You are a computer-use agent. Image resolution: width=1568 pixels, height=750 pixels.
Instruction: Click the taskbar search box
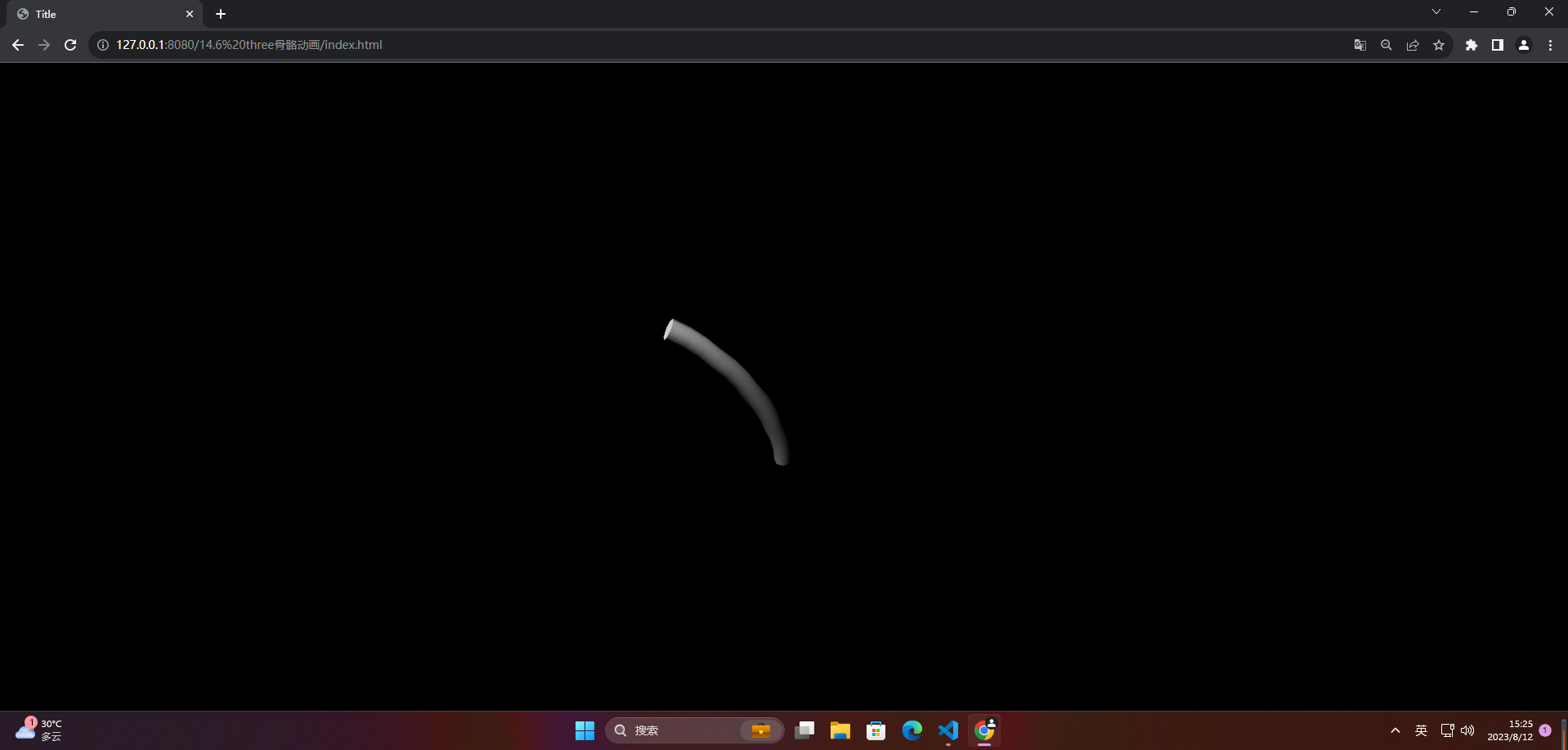(x=694, y=730)
